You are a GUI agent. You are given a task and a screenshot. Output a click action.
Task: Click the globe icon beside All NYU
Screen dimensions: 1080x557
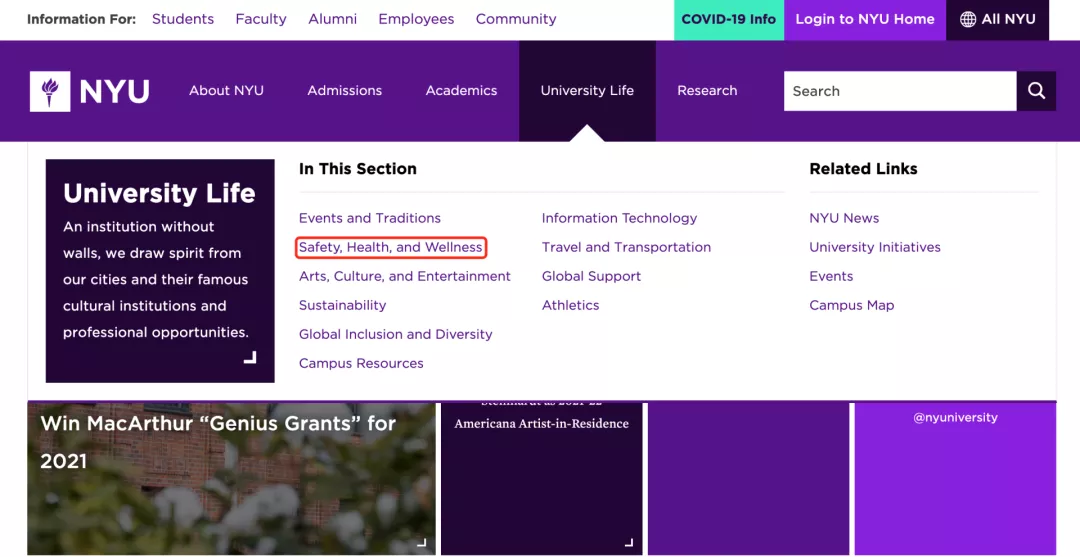click(x=967, y=19)
